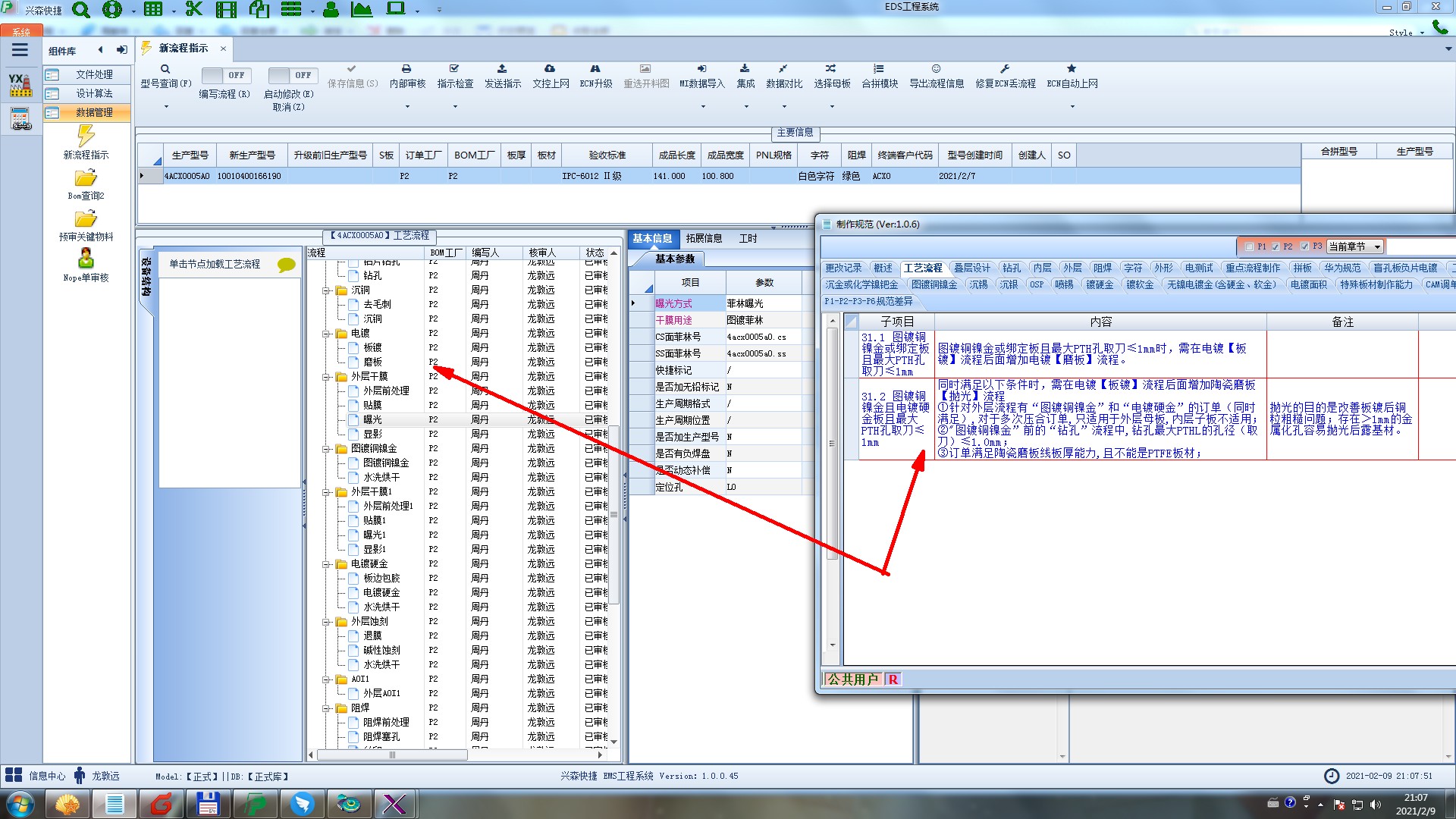Click 信息中心 in status bar
Screen dimensions: 1456x819
(x=35, y=776)
